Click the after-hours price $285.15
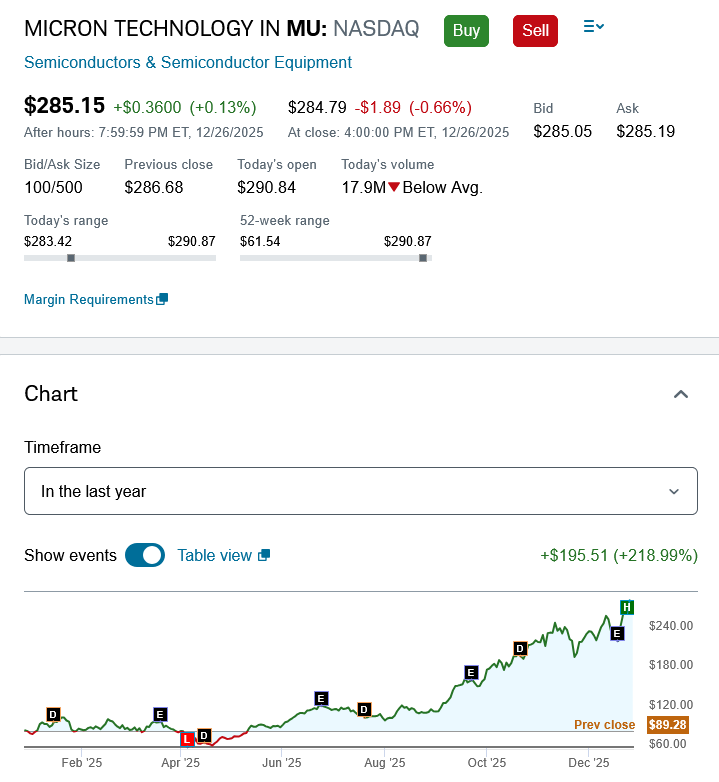Screen dimensions: 719x782 click(x=65, y=105)
